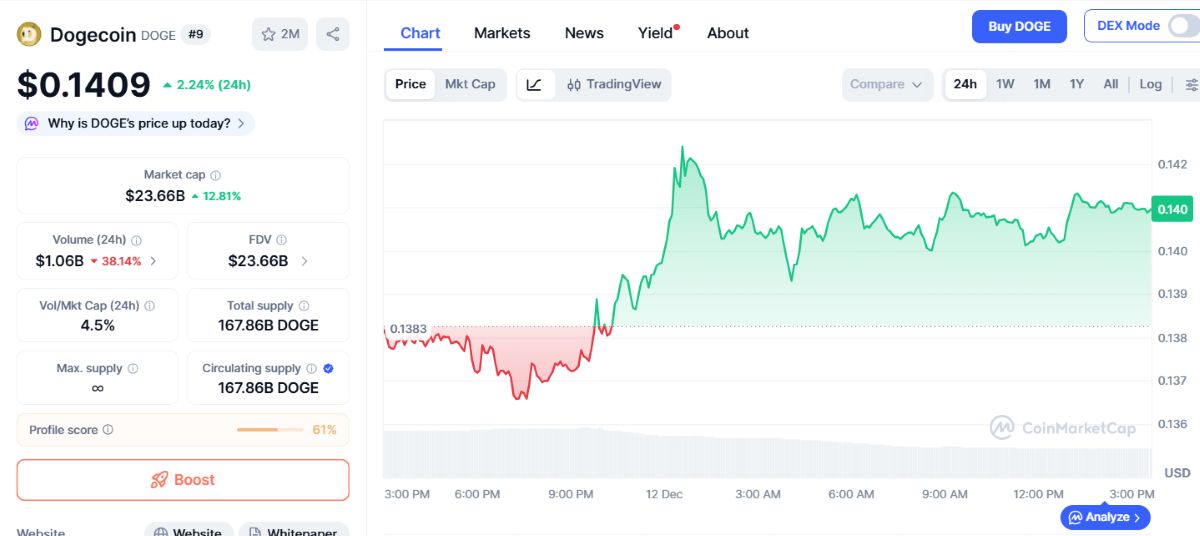Click the Analyze button

pyautogui.click(x=1105, y=517)
